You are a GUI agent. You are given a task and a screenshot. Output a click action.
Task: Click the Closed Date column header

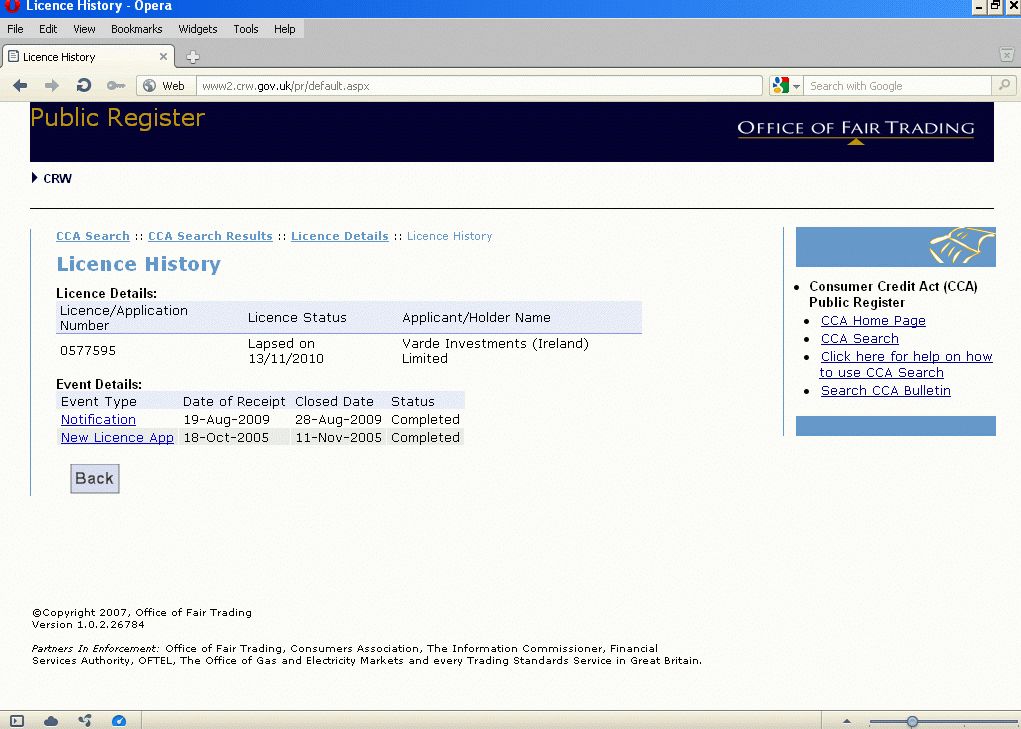point(334,402)
